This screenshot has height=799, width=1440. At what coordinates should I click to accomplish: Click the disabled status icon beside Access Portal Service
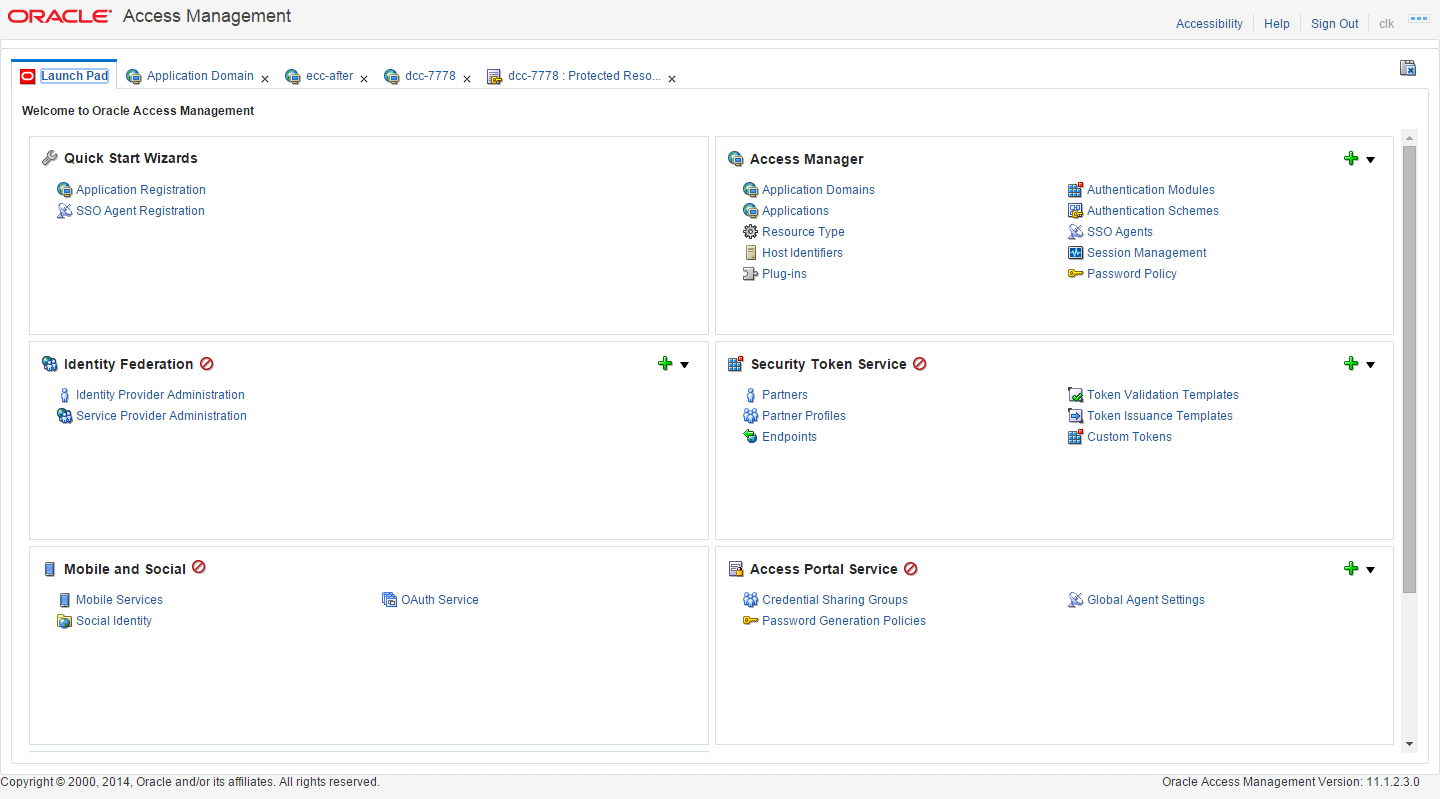911,569
